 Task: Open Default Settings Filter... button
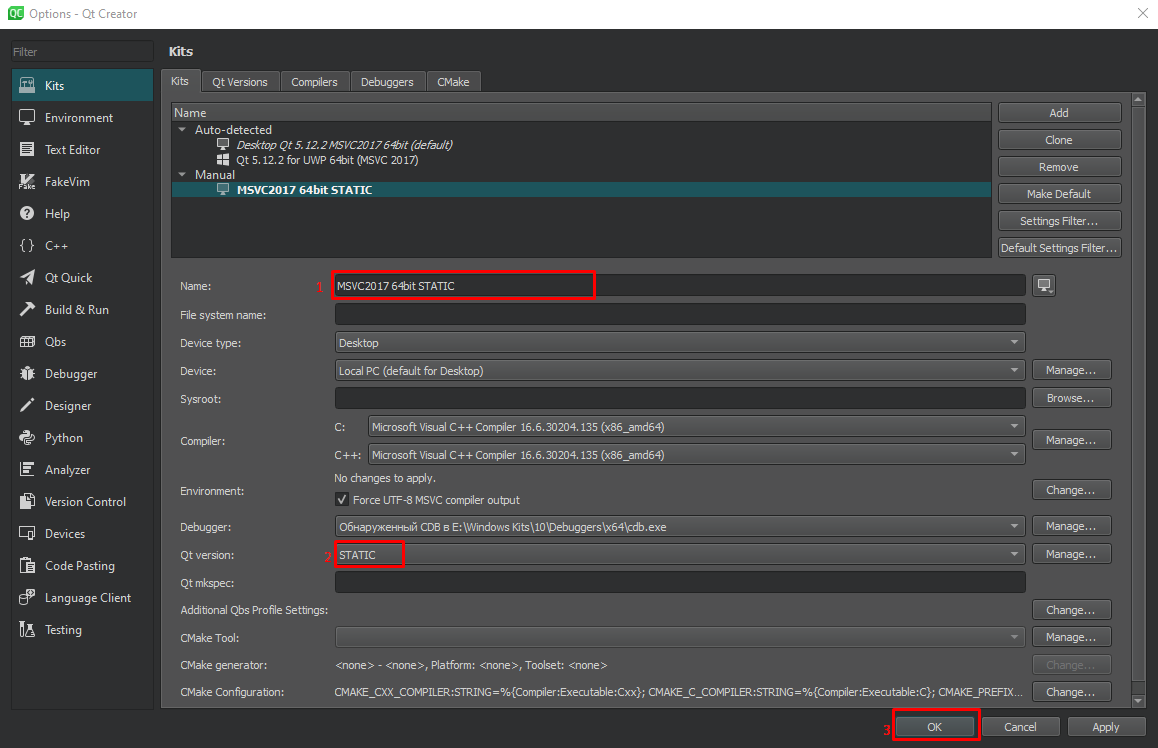pyautogui.click(x=1059, y=248)
